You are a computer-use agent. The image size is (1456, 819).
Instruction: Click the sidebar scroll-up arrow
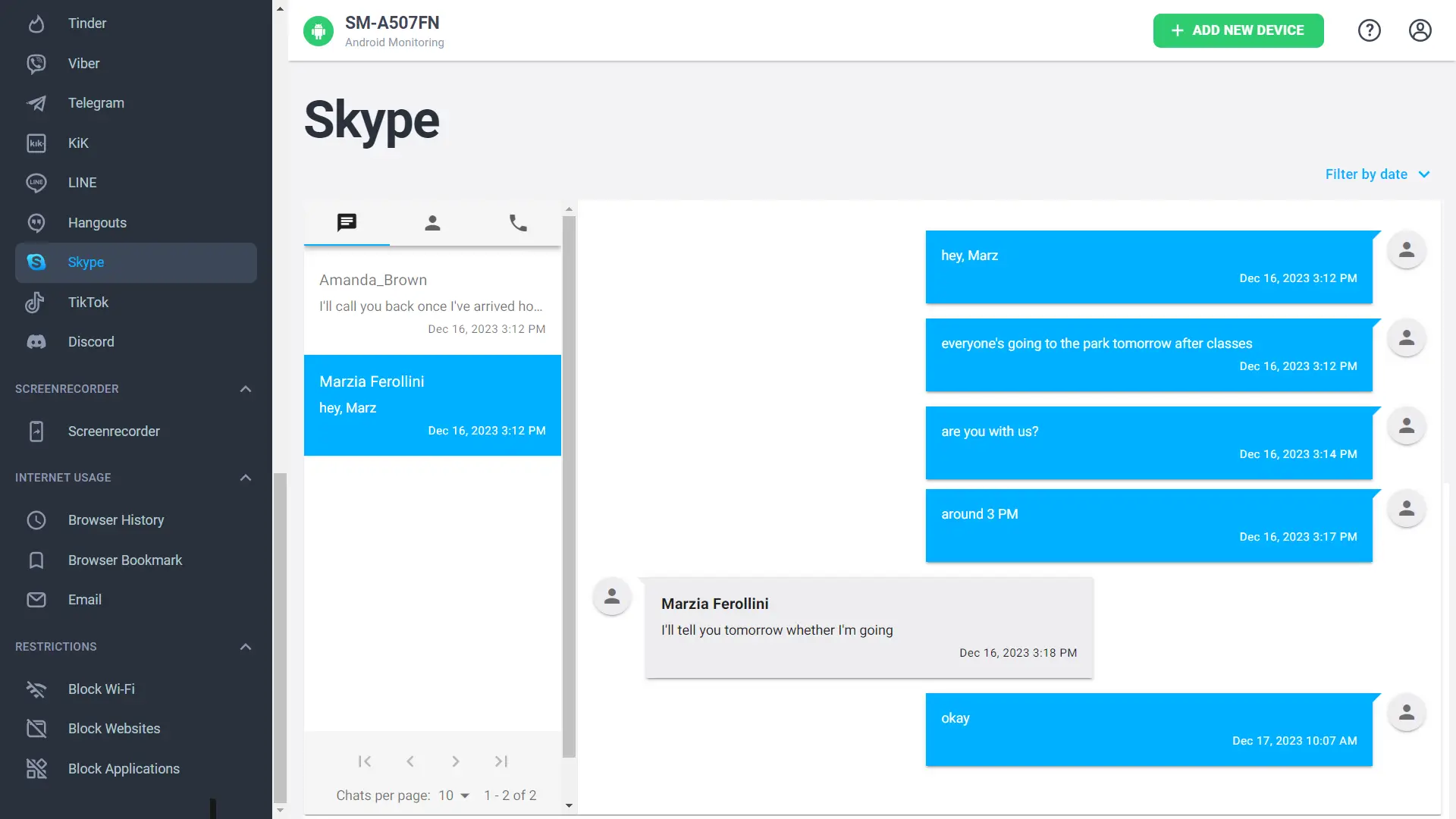[280, 9]
